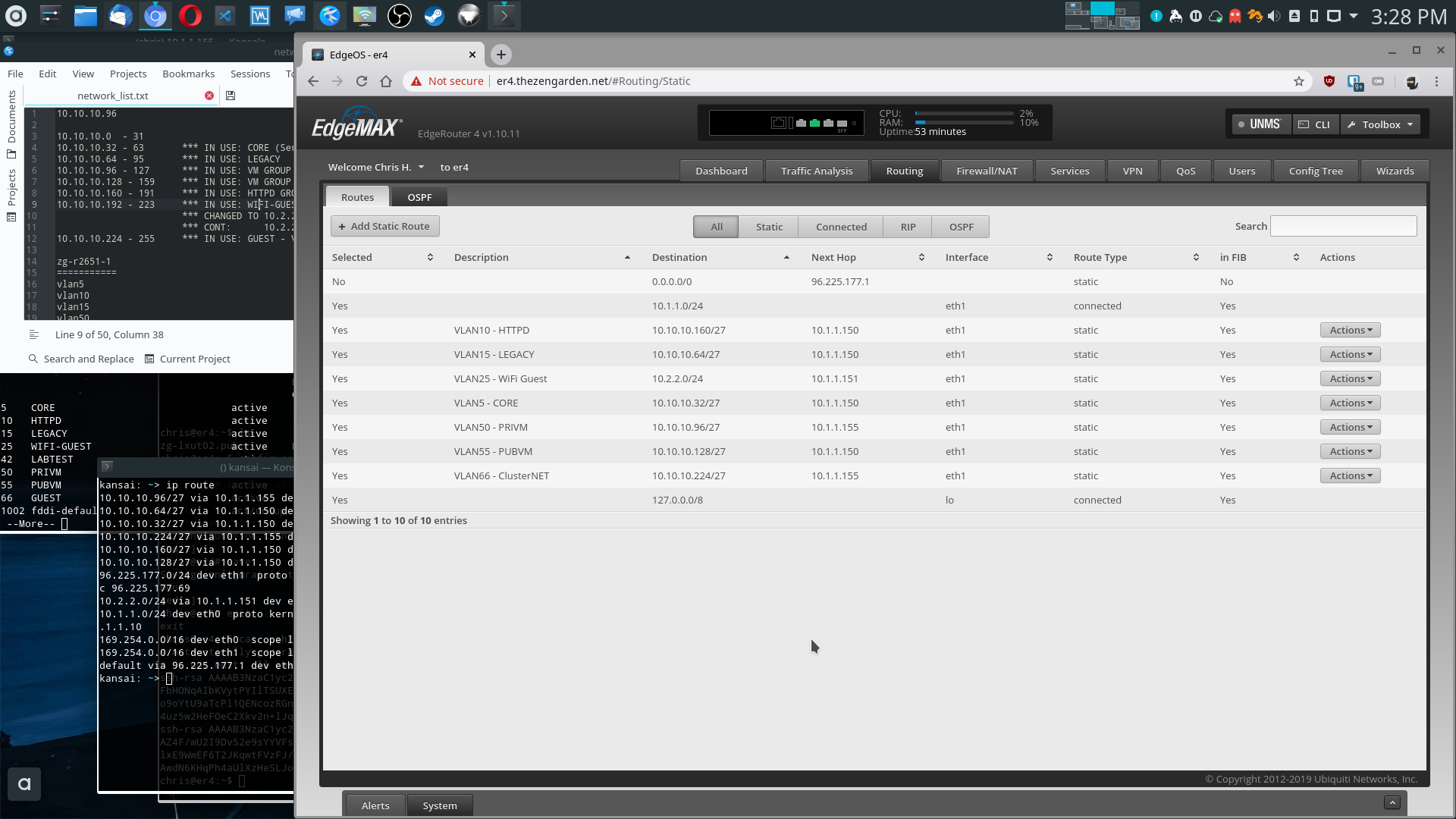
Task: Switch to the Dashboard tab
Action: (x=721, y=171)
